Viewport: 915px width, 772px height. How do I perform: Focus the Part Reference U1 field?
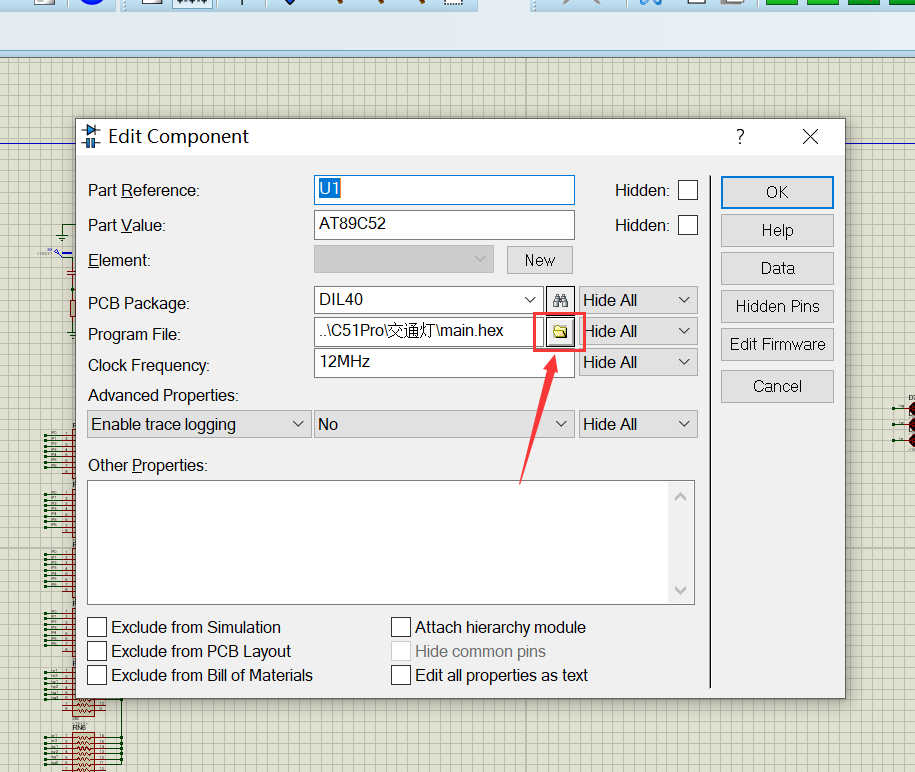[444, 190]
